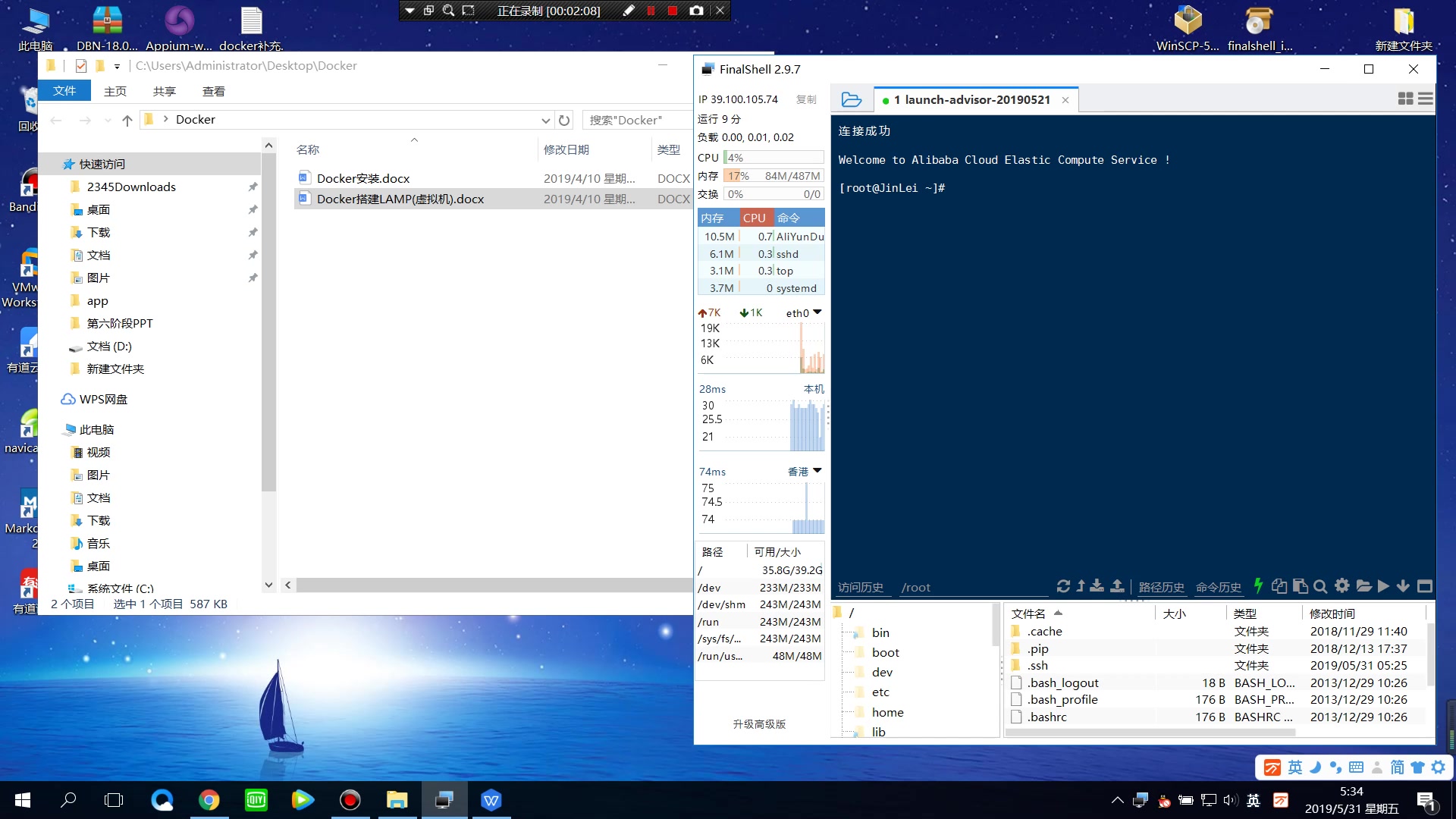Viewport: 1456px width, 819px height.
Task: Pause the screen recording
Action: [651, 11]
